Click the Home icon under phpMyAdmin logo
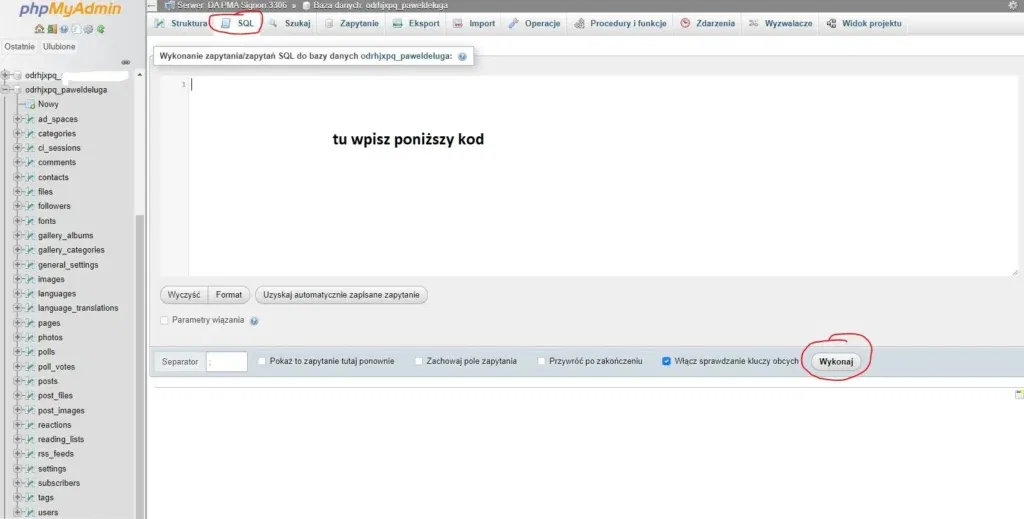 click(39, 29)
